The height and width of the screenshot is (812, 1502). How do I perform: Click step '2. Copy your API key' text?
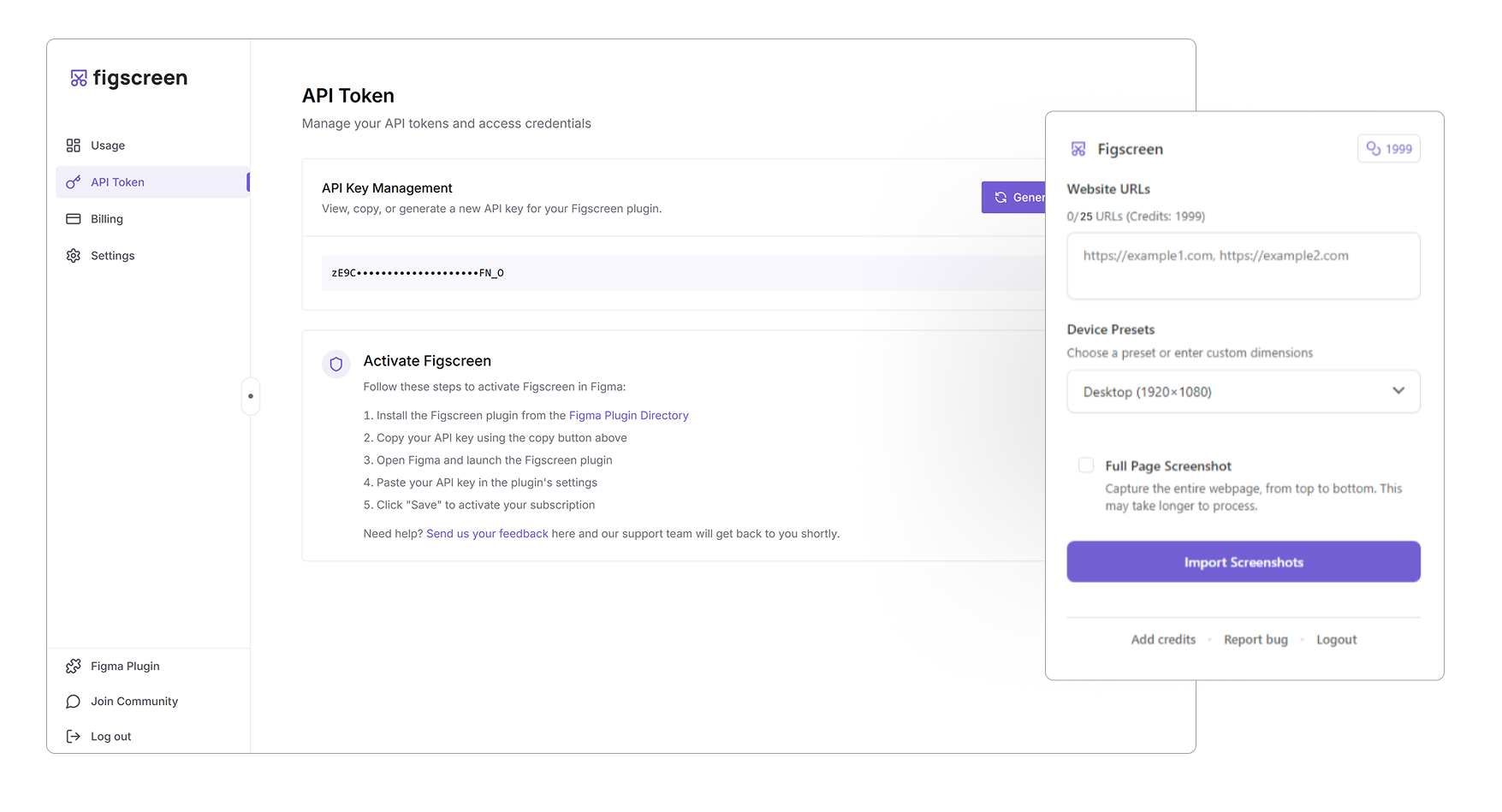tap(496, 438)
